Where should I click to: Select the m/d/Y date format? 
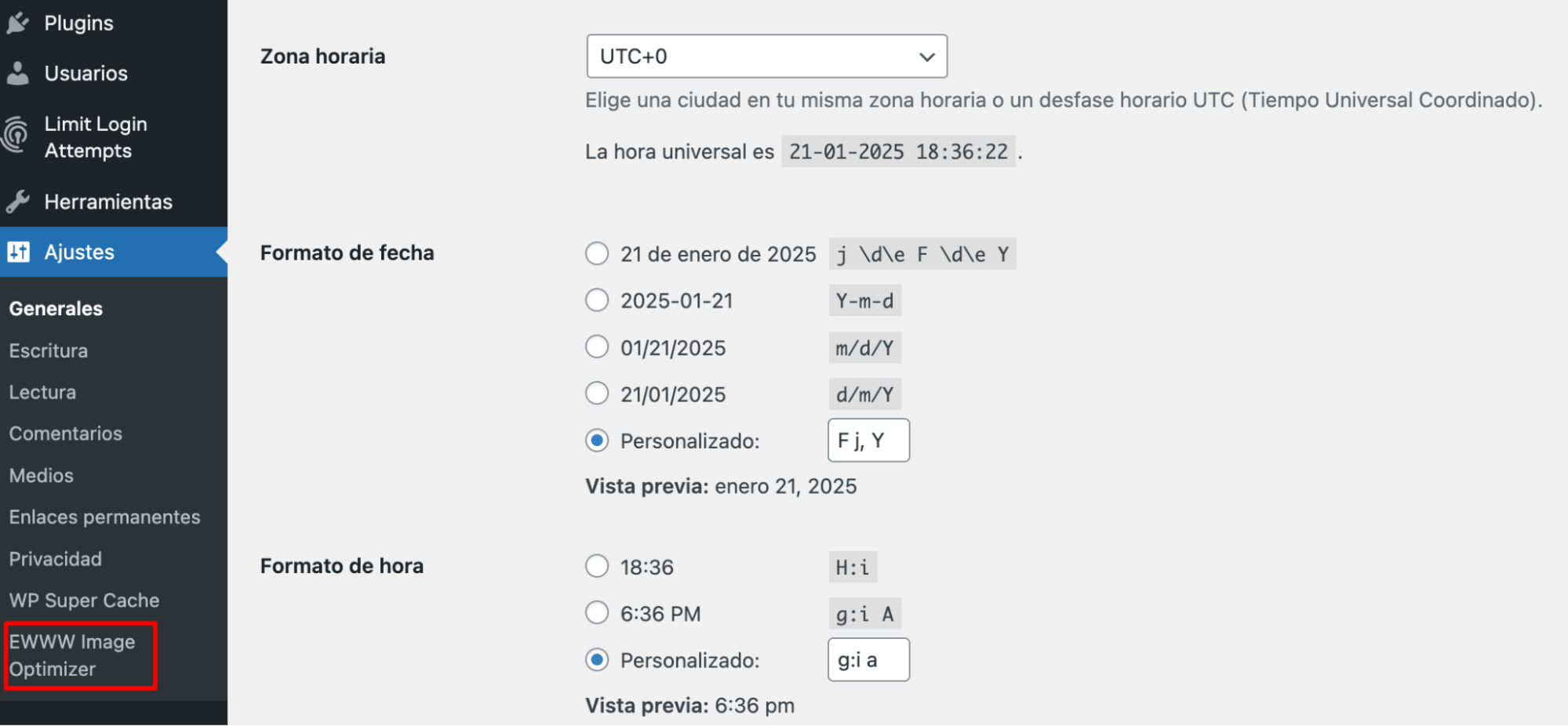(x=597, y=347)
